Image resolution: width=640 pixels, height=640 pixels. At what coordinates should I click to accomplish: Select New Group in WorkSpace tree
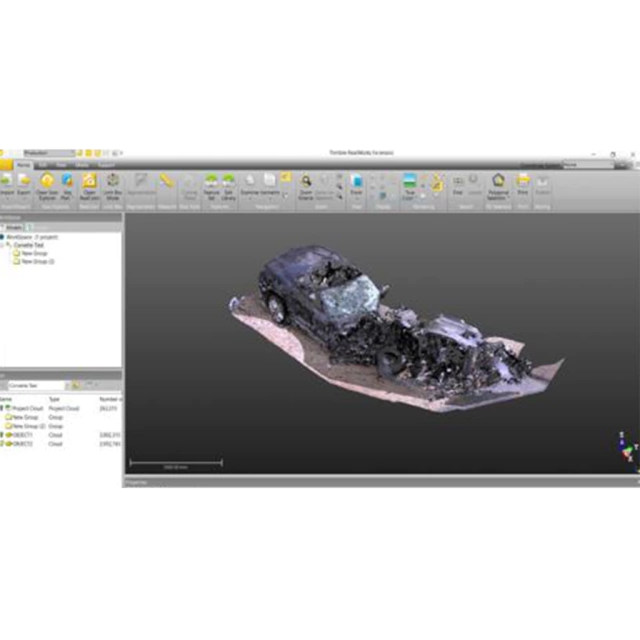[35, 253]
